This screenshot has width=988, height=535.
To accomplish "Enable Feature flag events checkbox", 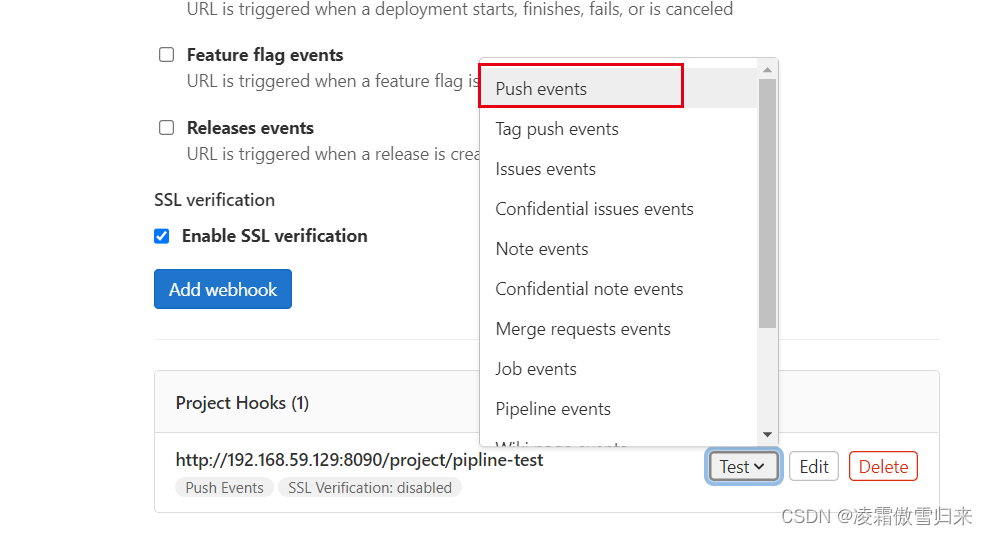I will point(167,55).
